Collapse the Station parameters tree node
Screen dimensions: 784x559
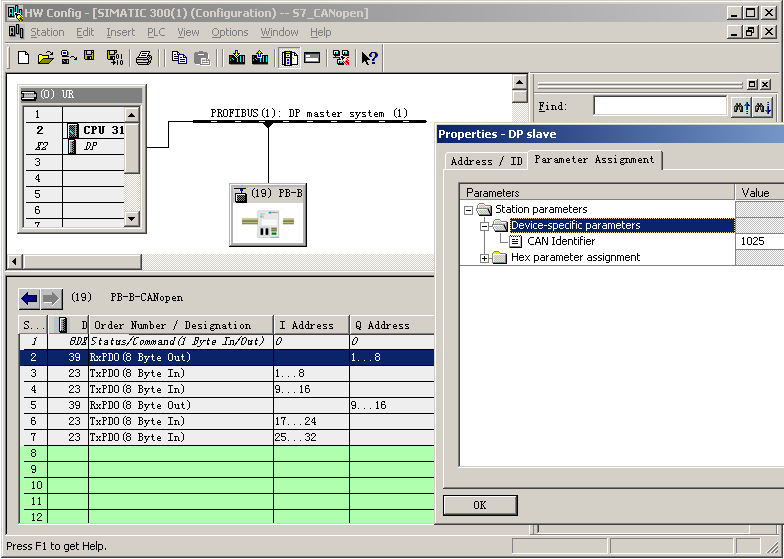tap(468, 210)
